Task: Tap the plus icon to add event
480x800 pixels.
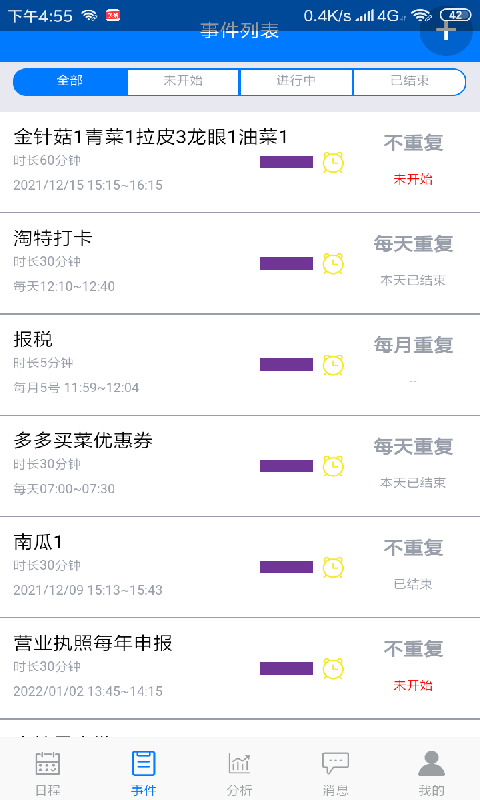Action: [446, 31]
